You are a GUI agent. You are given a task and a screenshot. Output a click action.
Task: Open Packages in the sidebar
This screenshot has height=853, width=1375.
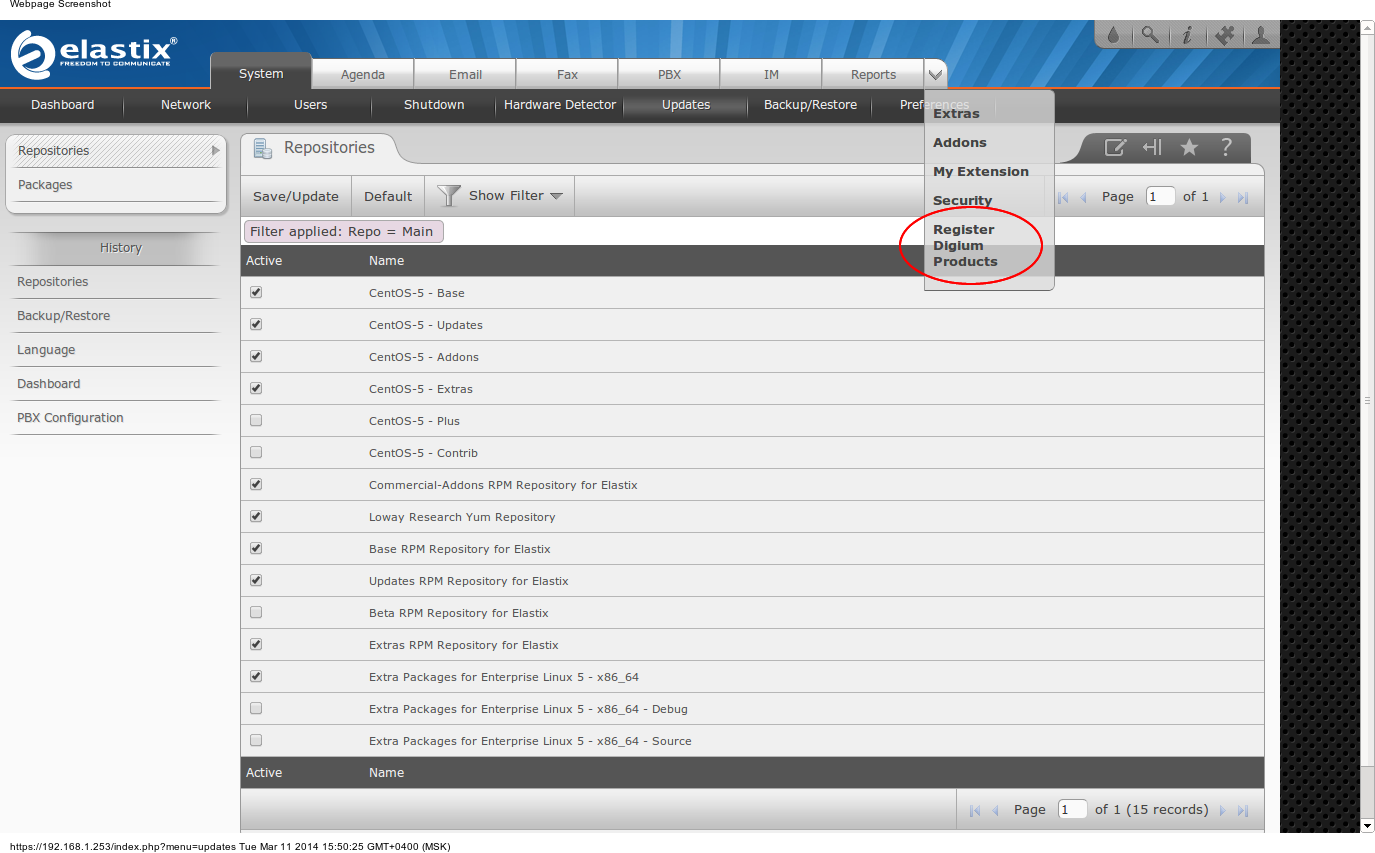tap(45, 185)
